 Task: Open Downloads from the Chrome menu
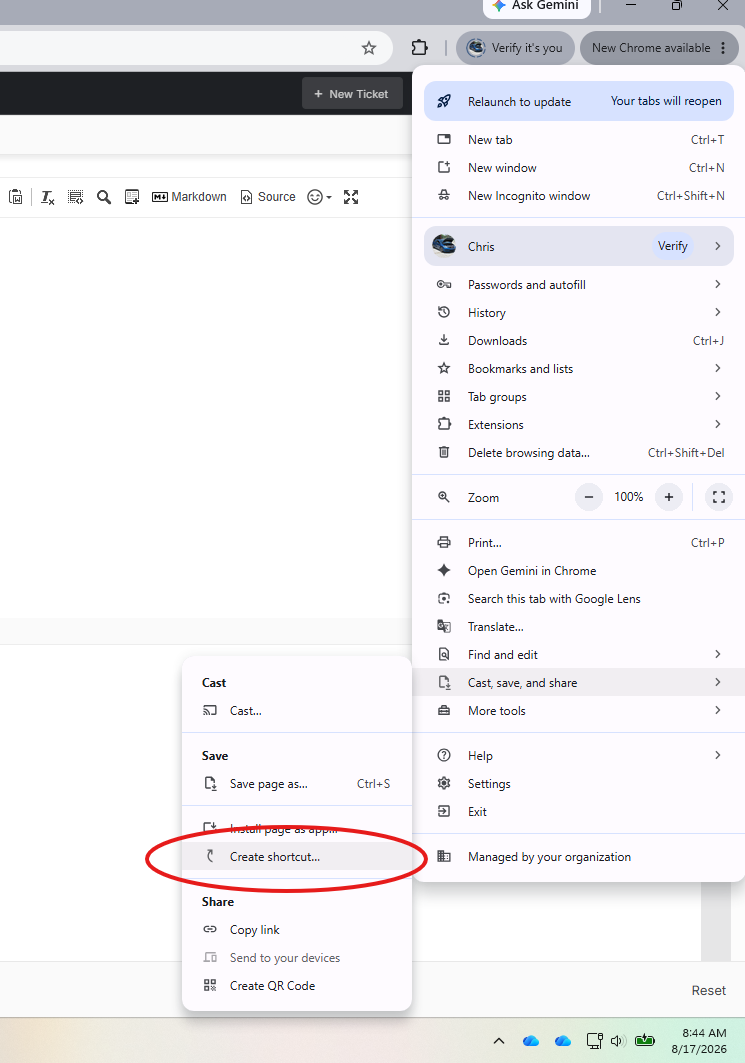[579, 341]
